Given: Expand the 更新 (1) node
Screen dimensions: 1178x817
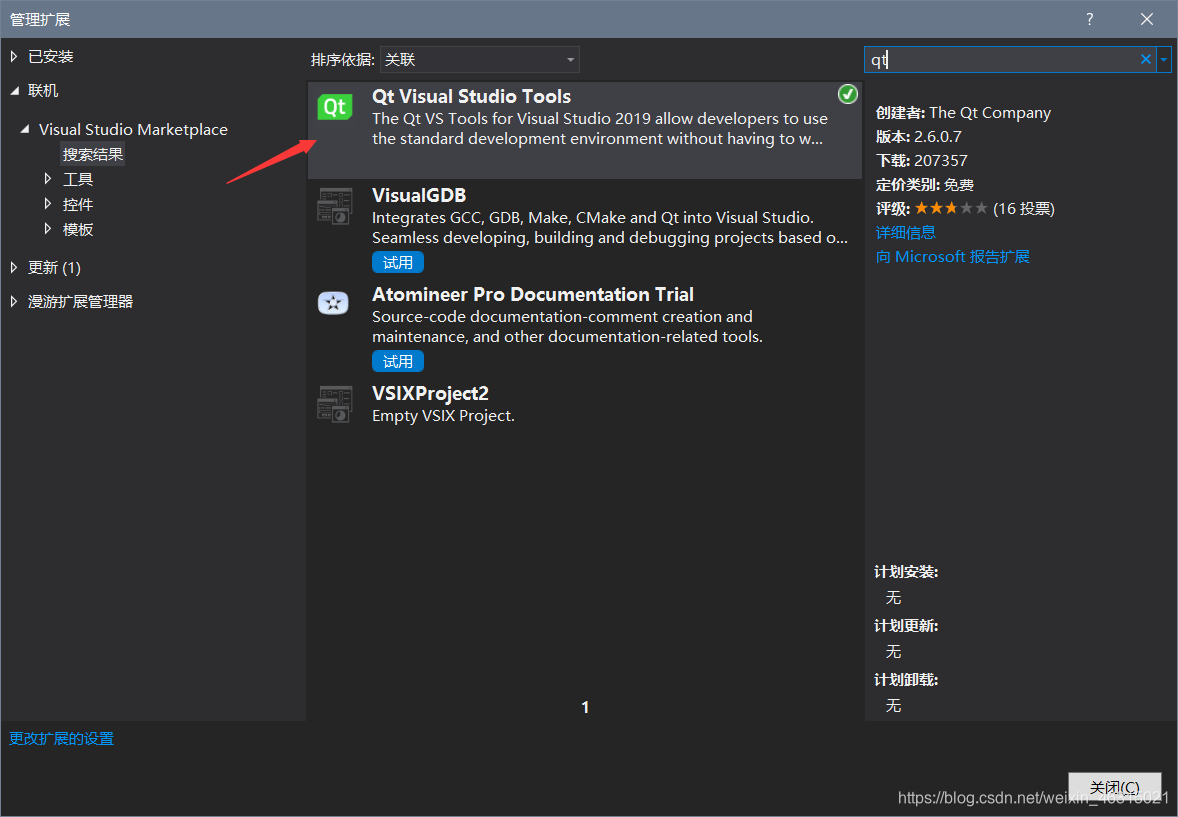Looking at the screenshot, I should click(x=14, y=267).
